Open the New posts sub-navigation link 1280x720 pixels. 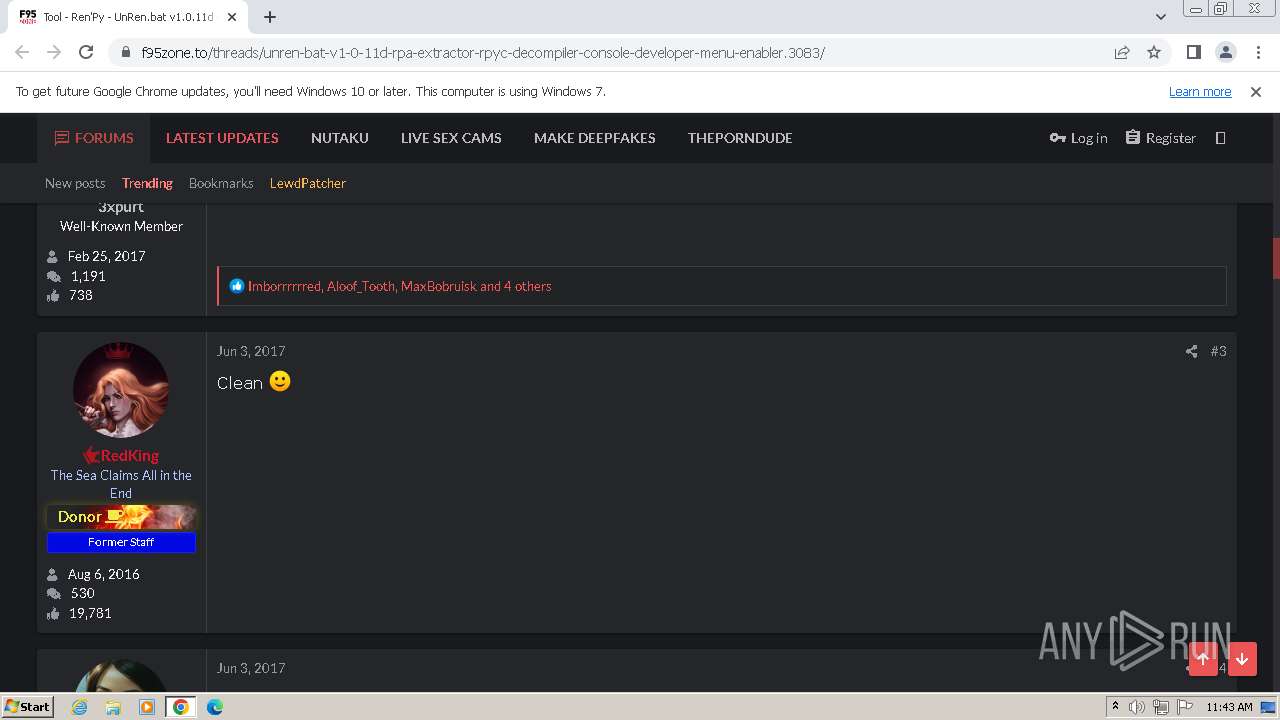[x=75, y=183]
